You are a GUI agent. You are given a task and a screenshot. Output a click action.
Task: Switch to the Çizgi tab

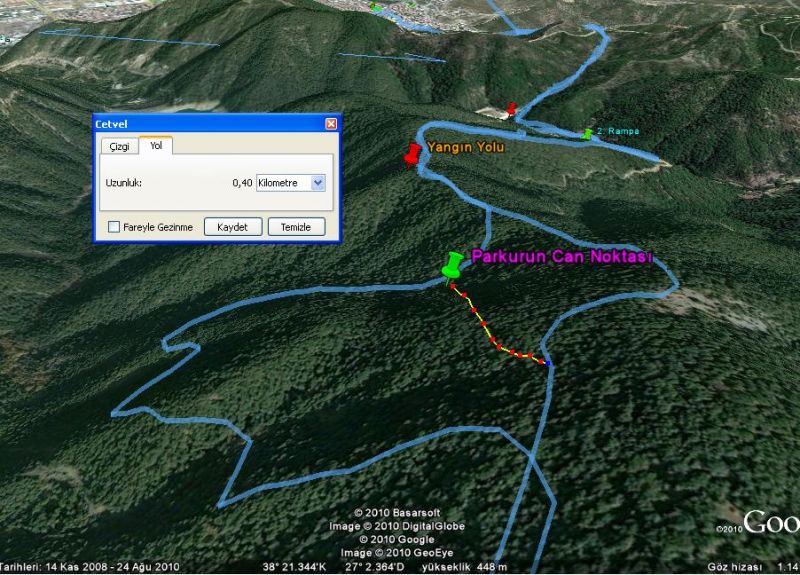click(x=119, y=146)
